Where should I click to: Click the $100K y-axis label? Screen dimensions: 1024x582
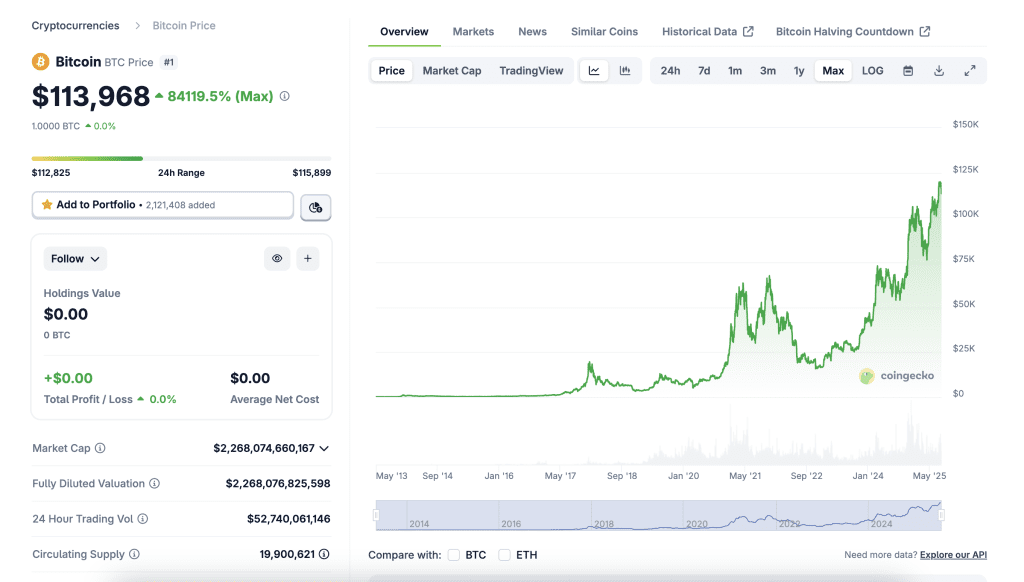click(x=965, y=214)
